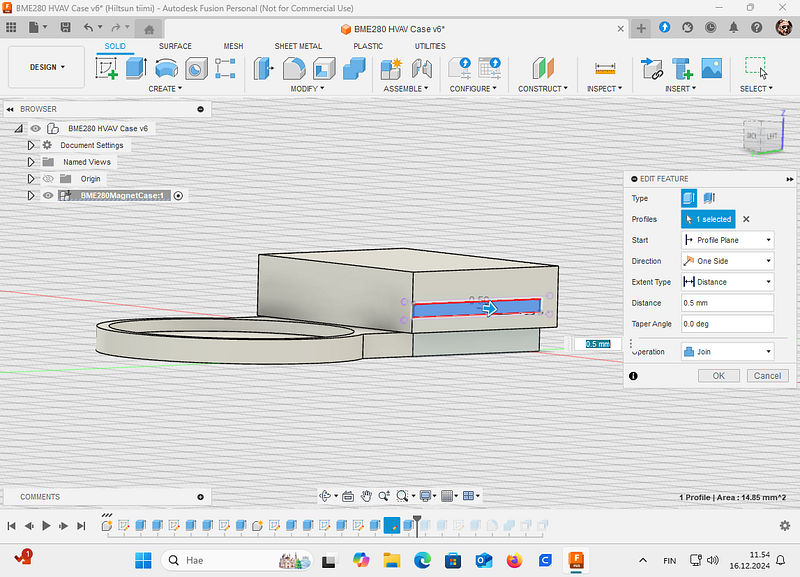This screenshot has height=577, width=800.
Task: Choose the Extrude type option
Action: [x=689, y=198]
